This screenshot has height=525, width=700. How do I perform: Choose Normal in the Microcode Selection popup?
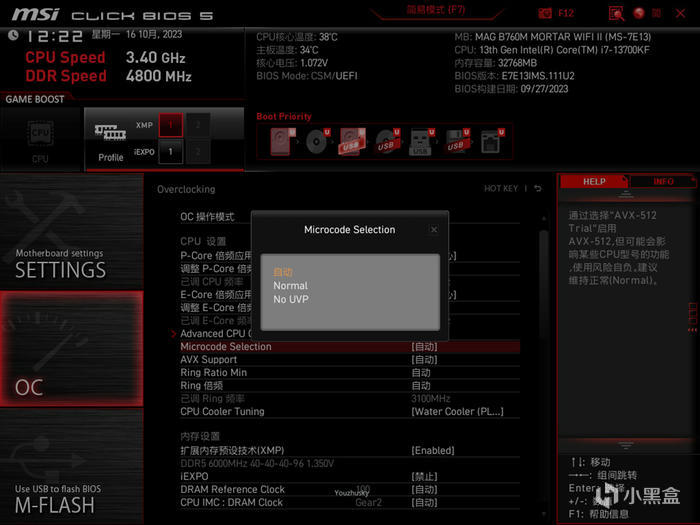(x=290, y=286)
